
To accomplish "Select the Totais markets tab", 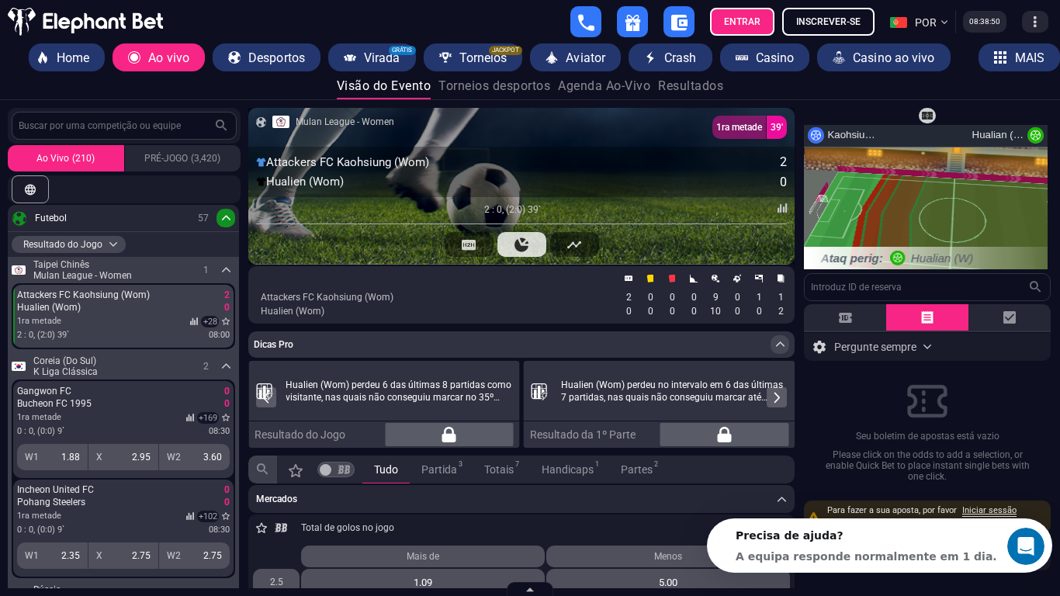I will click(x=501, y=470).
